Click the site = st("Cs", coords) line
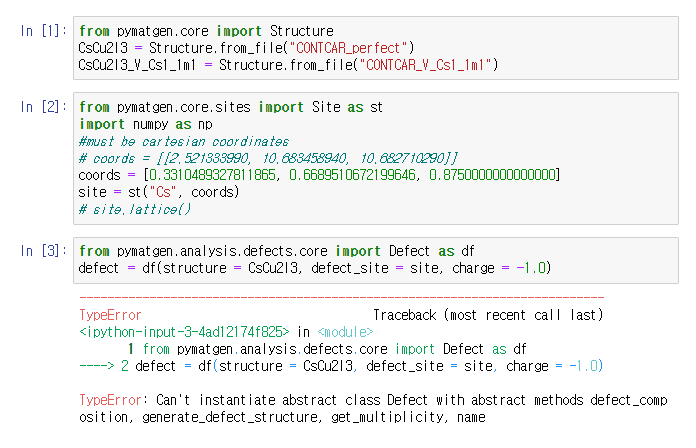Viewport: 696px width, 448px height. tap(158, 192)
